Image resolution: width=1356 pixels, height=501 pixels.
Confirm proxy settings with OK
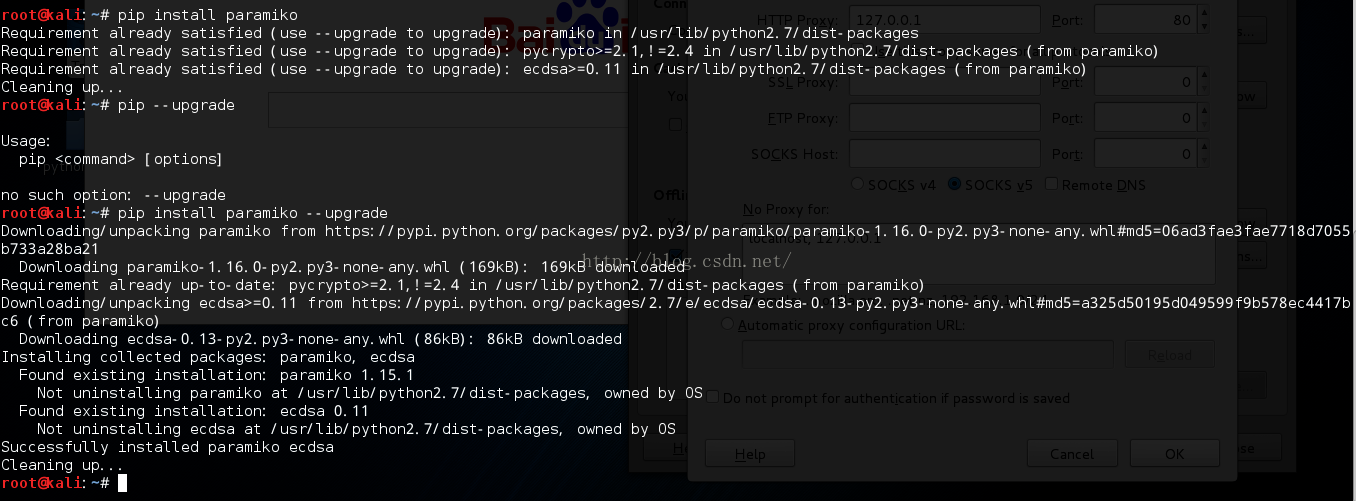coord(1175,454)
